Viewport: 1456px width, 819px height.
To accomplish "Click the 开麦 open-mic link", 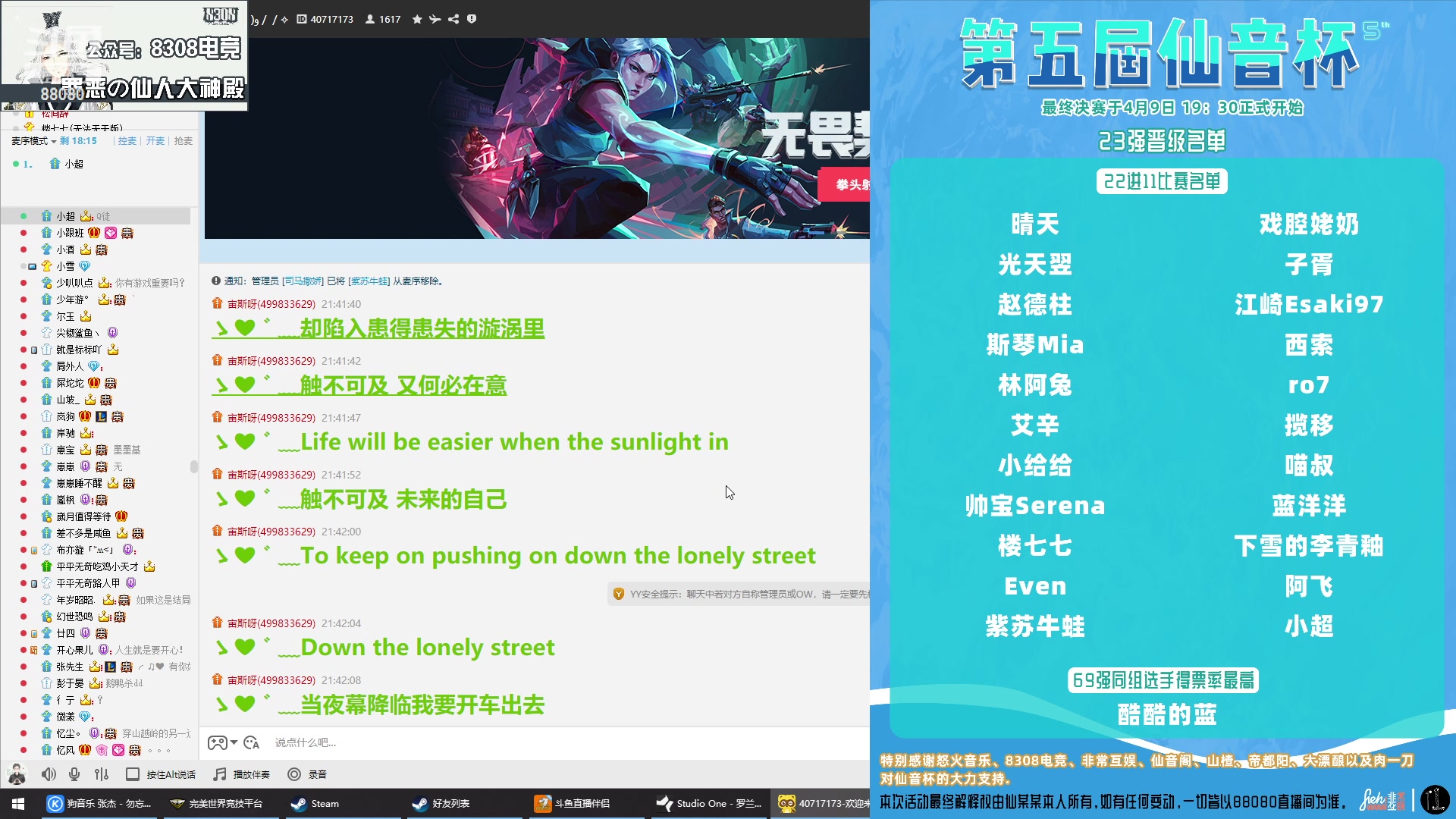I will [155, 141].
